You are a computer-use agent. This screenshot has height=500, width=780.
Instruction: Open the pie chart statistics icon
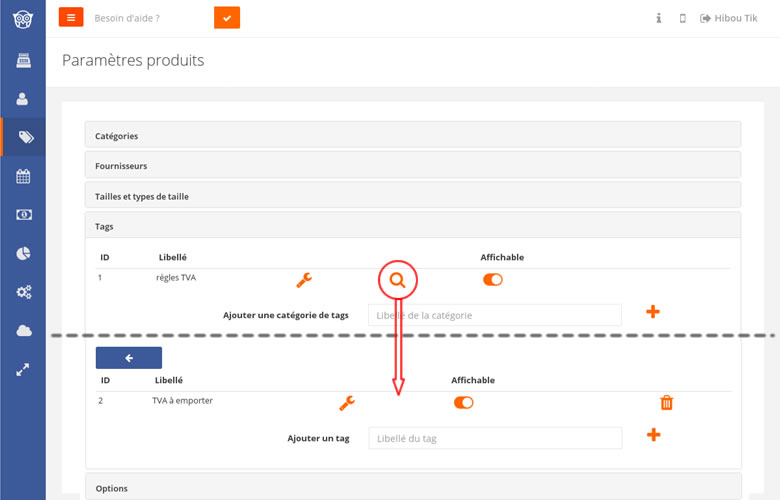point(23,253)
